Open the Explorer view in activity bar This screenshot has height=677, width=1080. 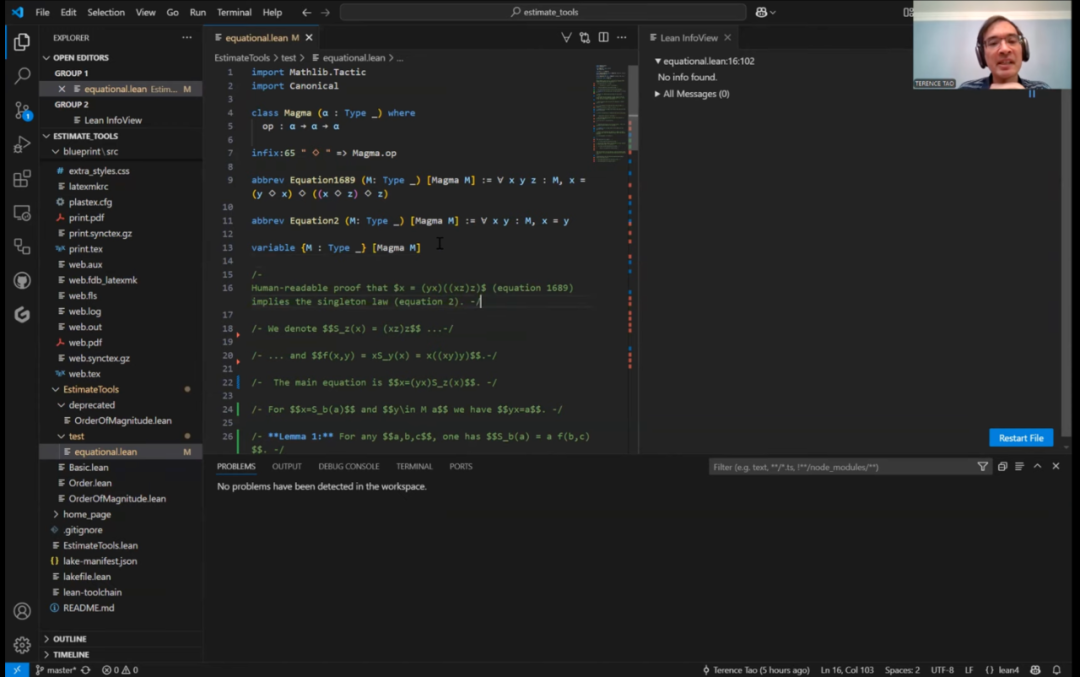[x=22, y=42]
